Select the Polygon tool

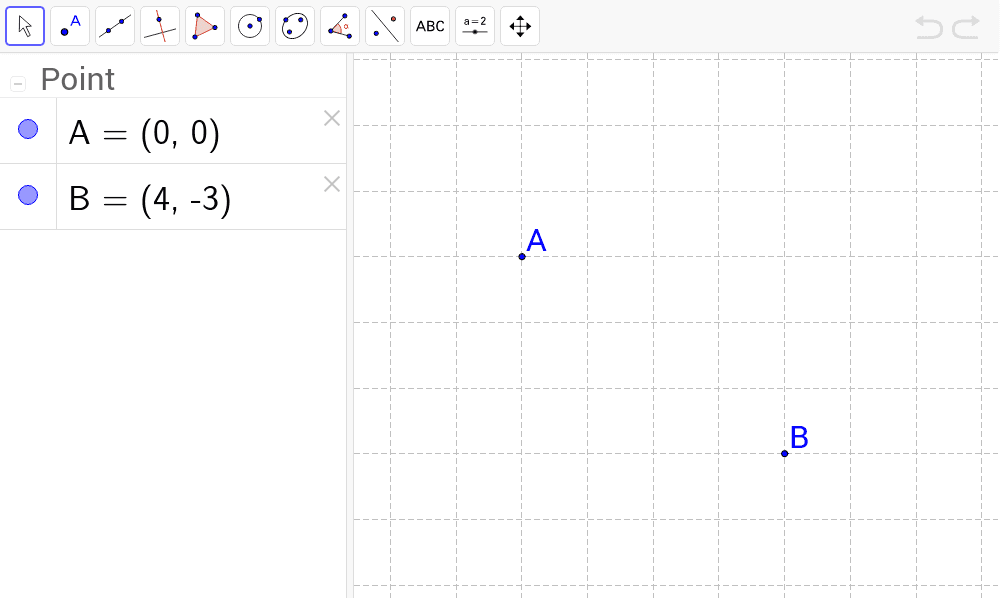point(205,26)
